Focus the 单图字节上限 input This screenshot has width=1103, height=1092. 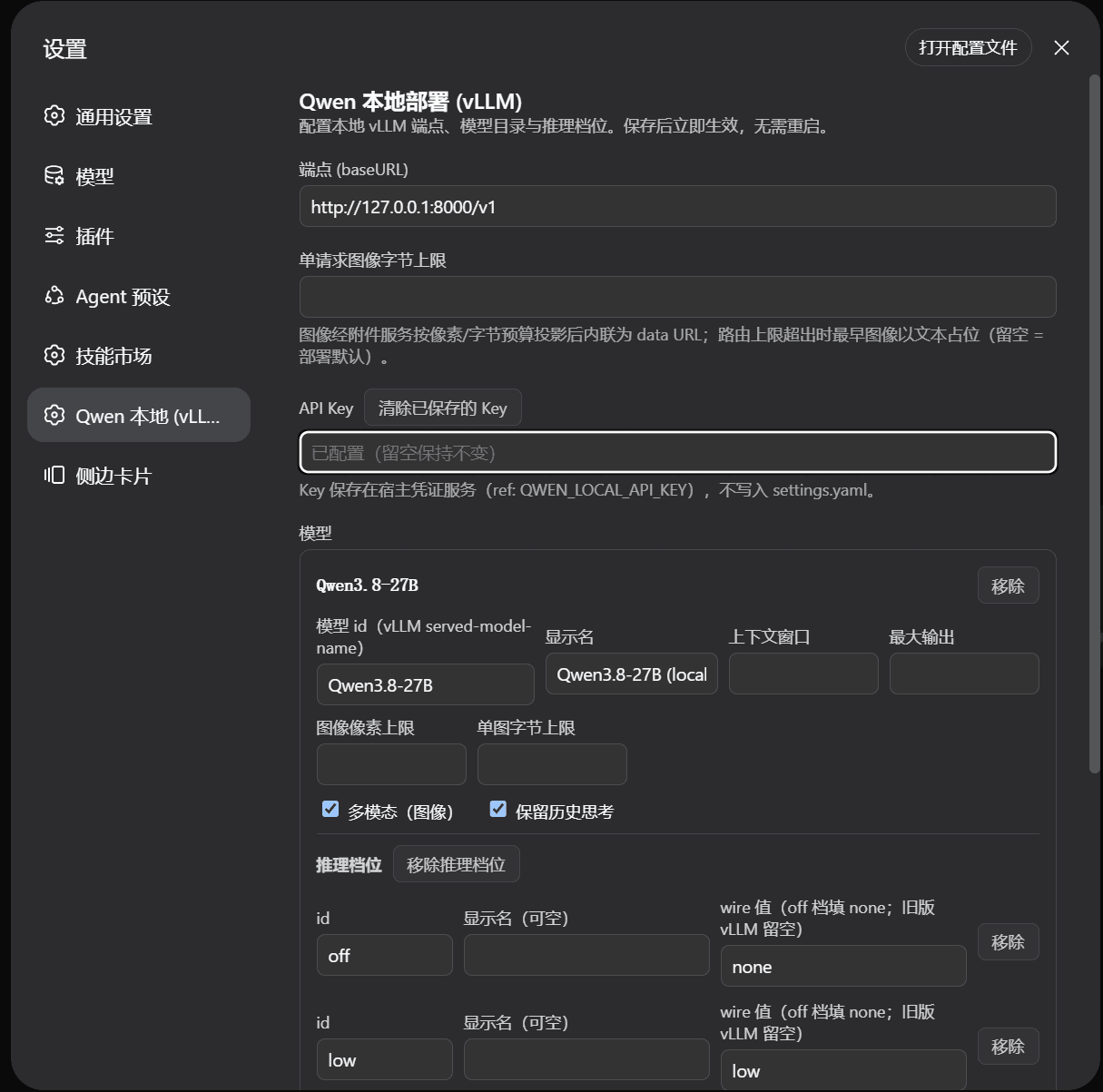(552, 764)
